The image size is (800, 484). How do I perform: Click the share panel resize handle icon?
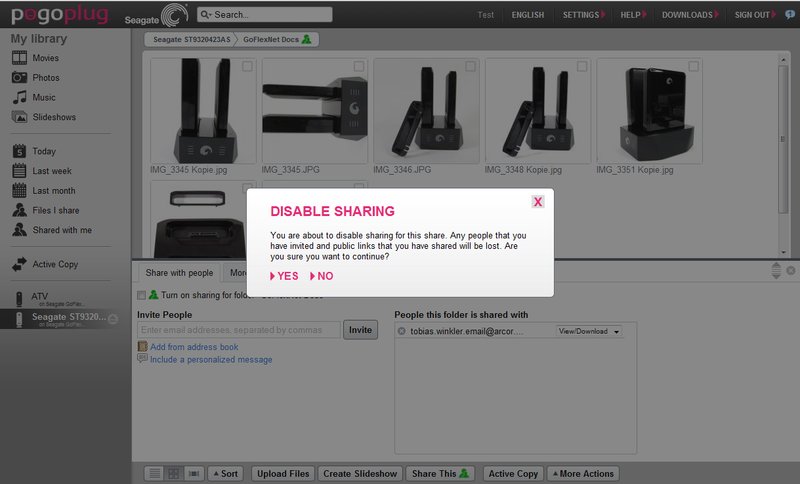click(776, 271)
